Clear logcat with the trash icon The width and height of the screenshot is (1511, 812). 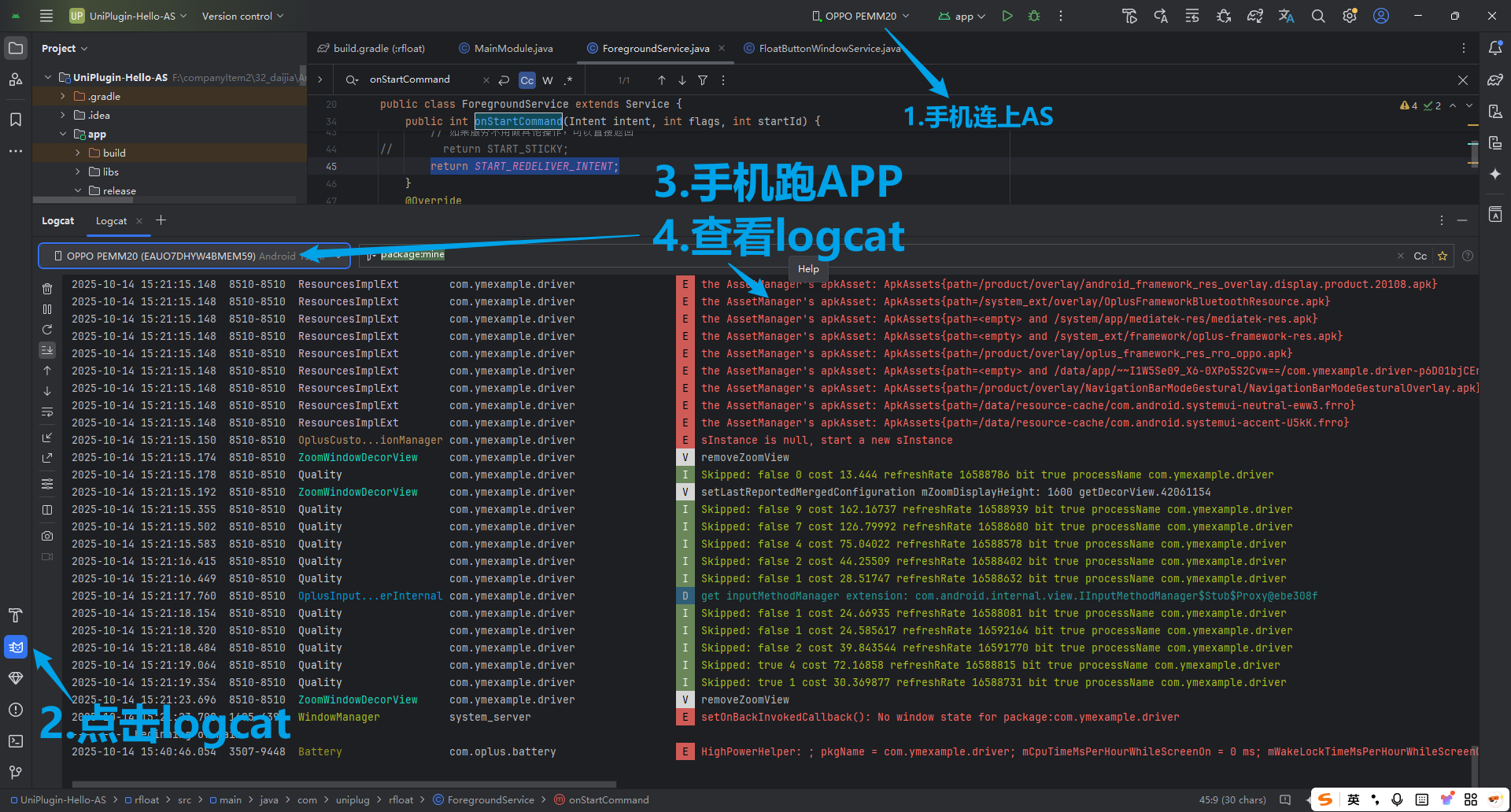[x=47, y=289]
